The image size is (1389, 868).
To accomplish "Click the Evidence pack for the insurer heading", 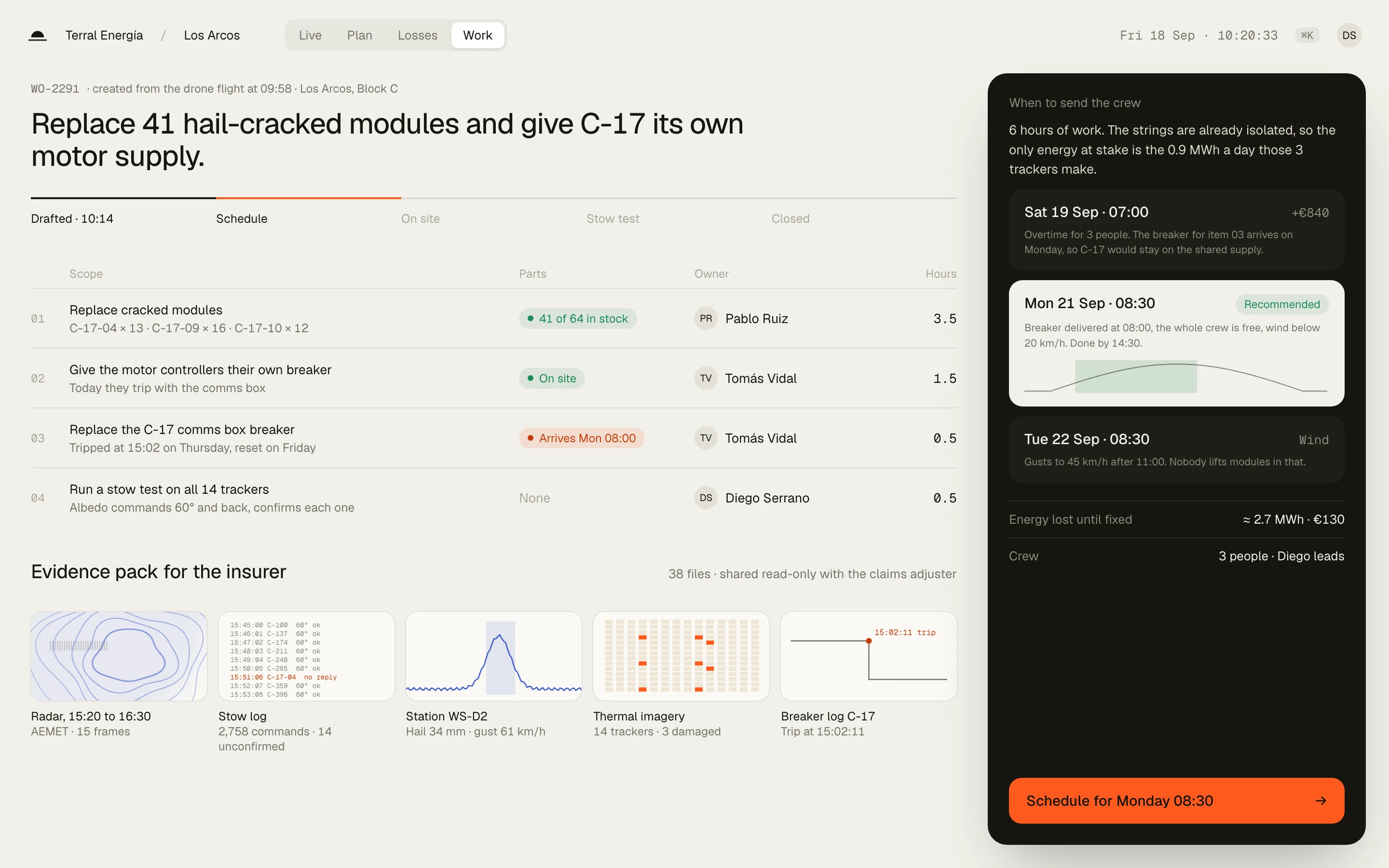I will [x=158, y=571].
